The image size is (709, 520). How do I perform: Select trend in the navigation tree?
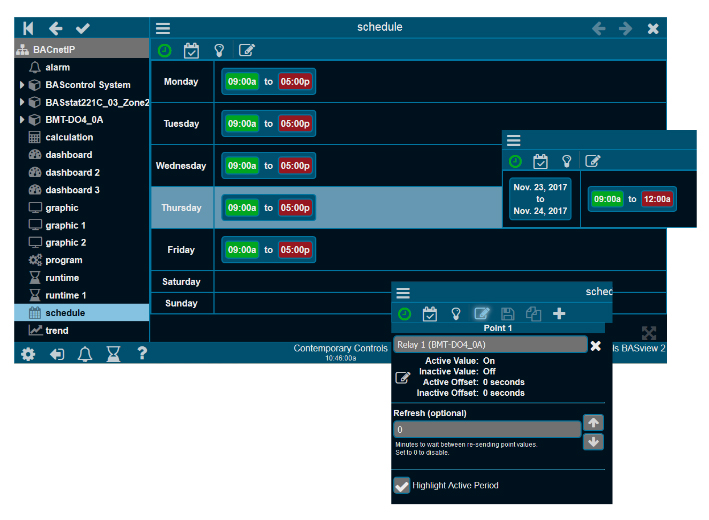(x=57, y=330)
